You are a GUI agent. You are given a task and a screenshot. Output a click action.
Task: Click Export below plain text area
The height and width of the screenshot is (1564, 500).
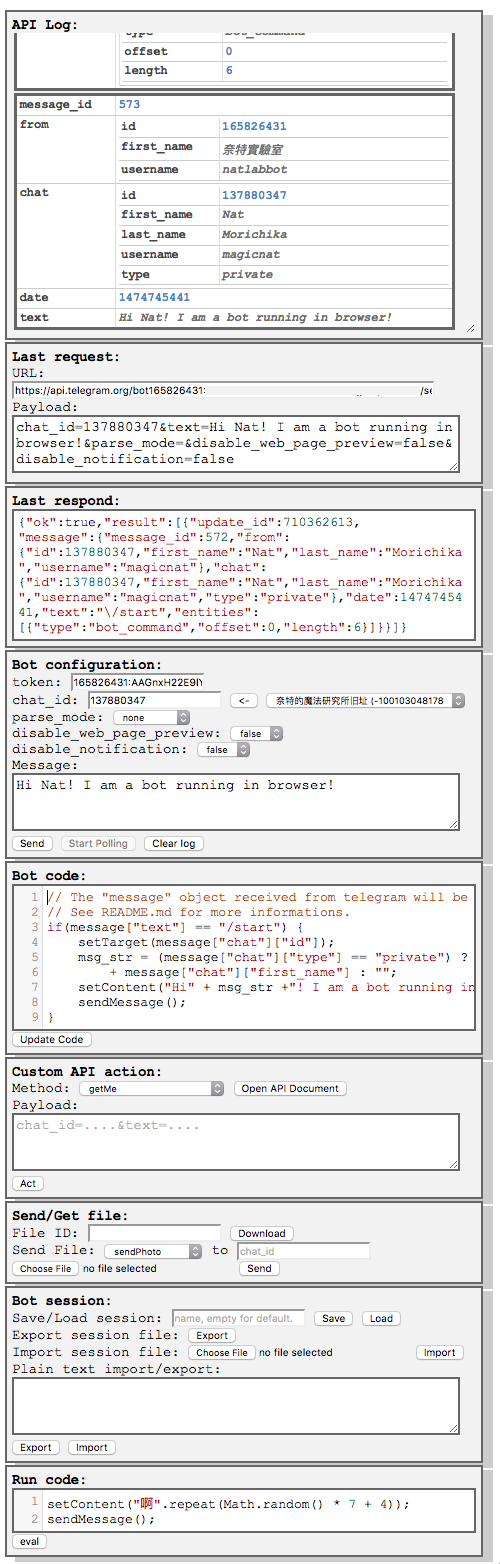(x=36, y=1447)
